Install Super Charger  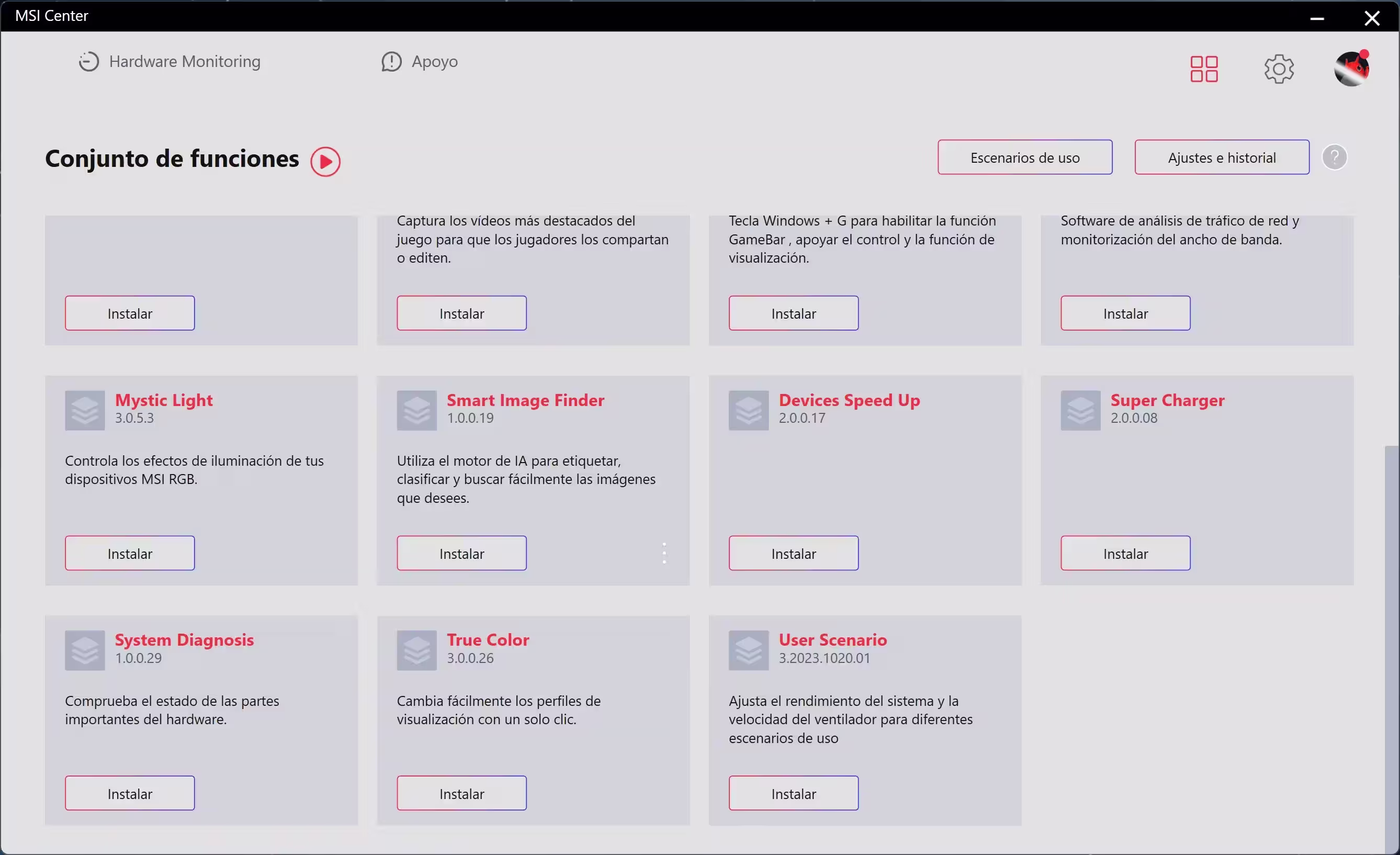tap(1125, 553)
